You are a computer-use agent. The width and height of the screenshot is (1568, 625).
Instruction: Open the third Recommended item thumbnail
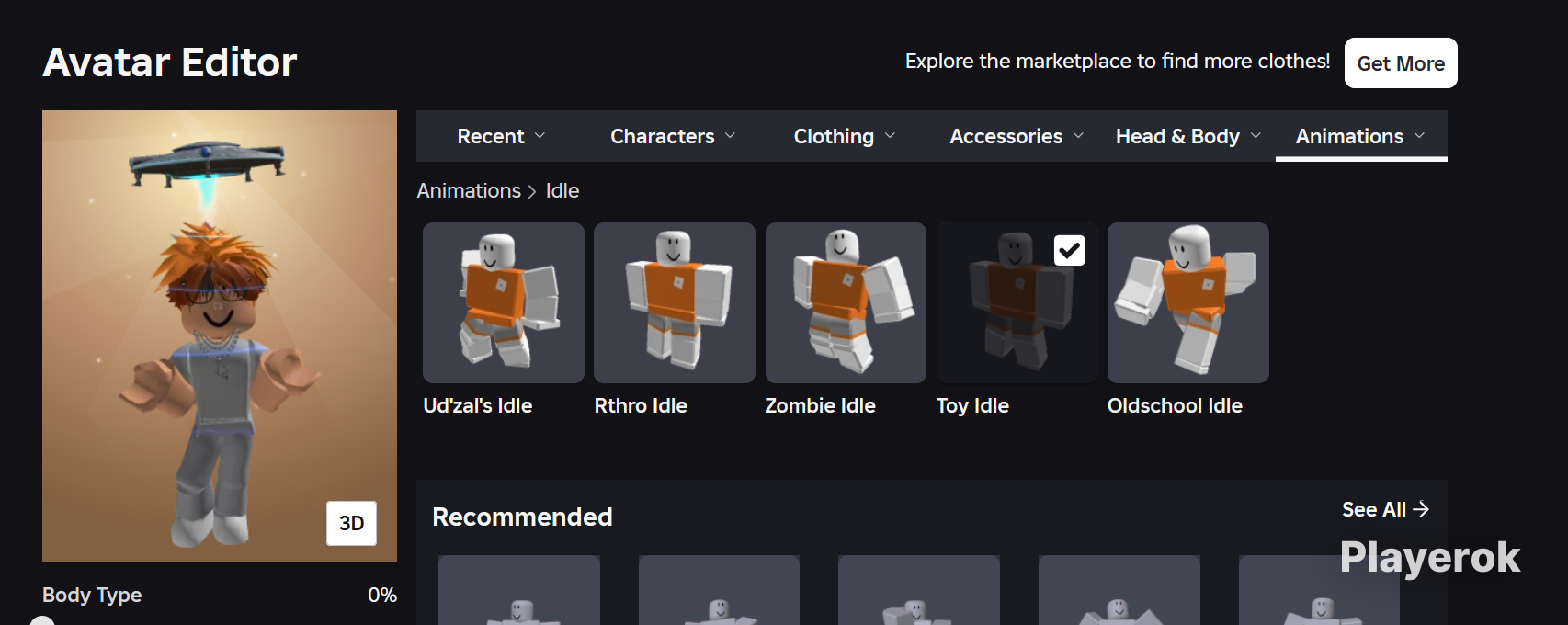pyautogui.click(x=919, y=590)
